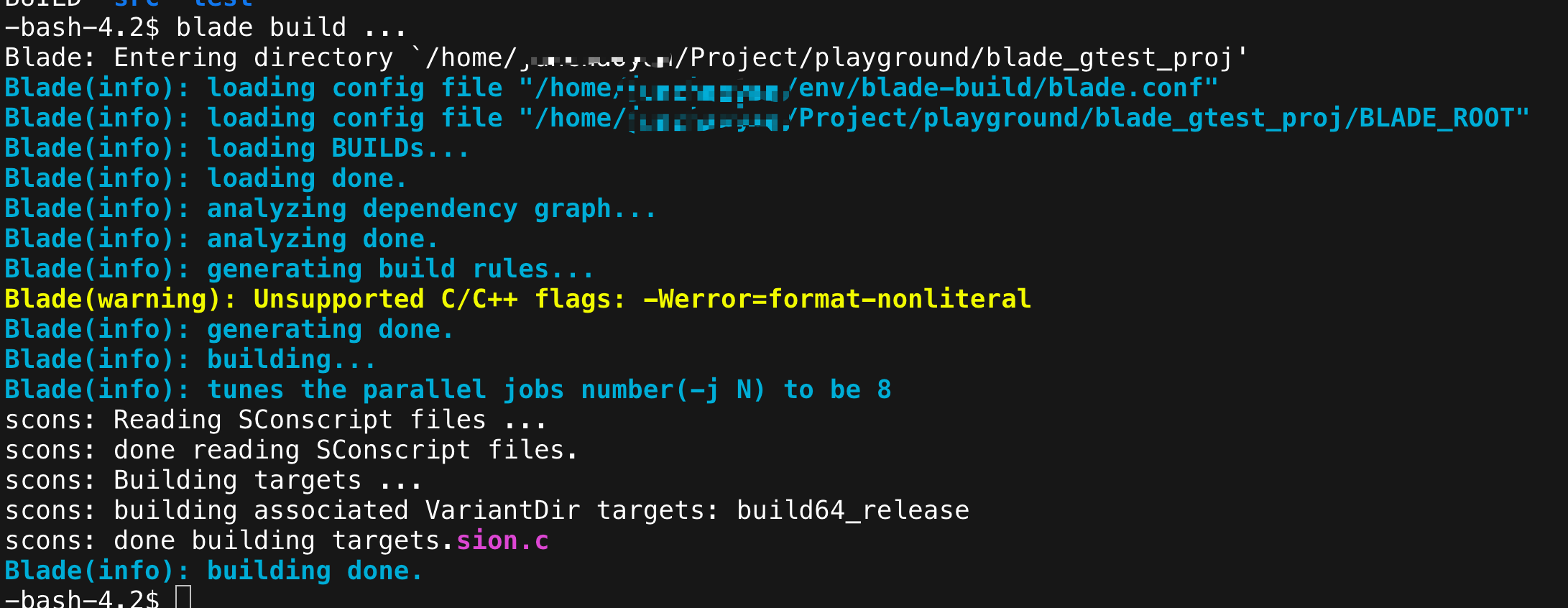Click 'Blade(info): building done.' line
This screenshot has height=608, width=1568.
pos(214,571)
